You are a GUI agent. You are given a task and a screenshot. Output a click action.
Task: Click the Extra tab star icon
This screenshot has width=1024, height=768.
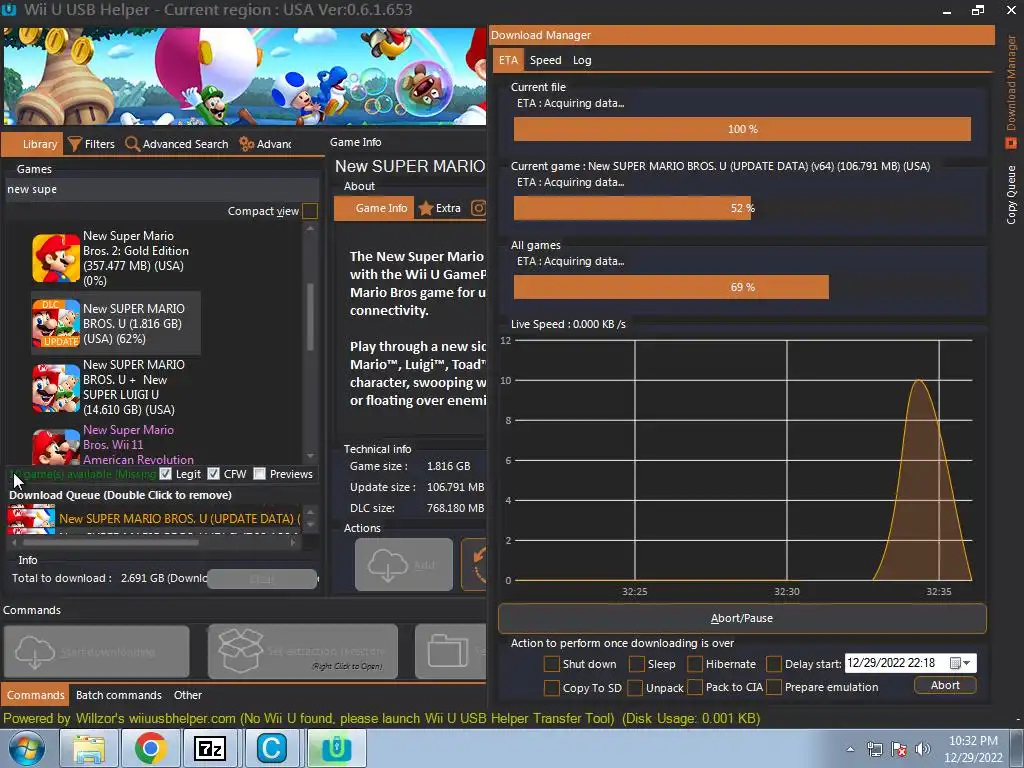tap(426, 208)
